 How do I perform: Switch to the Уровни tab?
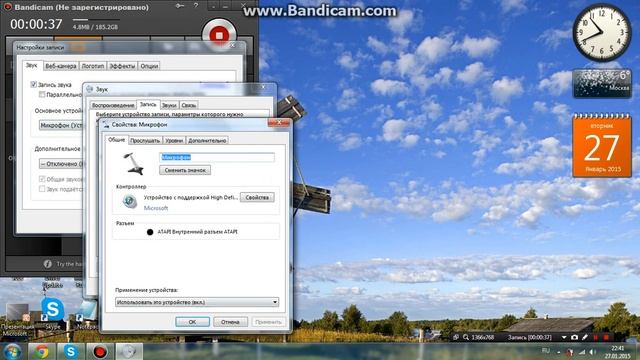click(174, 140)
